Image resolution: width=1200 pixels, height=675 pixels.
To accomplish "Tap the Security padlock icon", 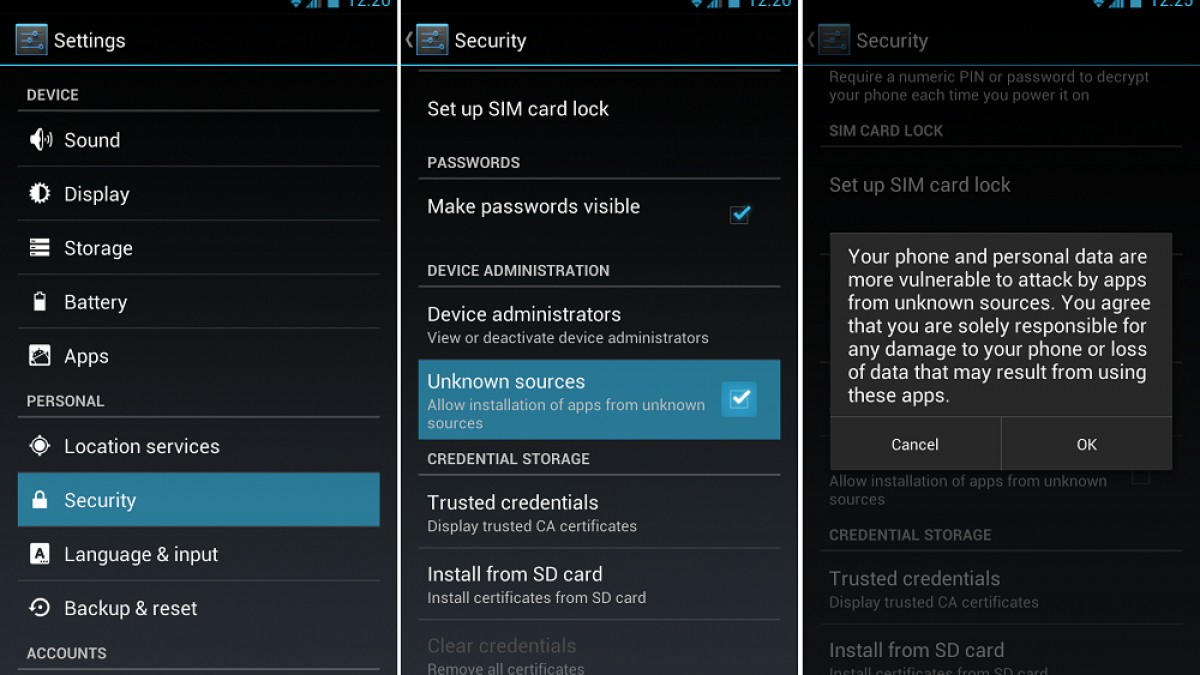I will click(40, 500).
